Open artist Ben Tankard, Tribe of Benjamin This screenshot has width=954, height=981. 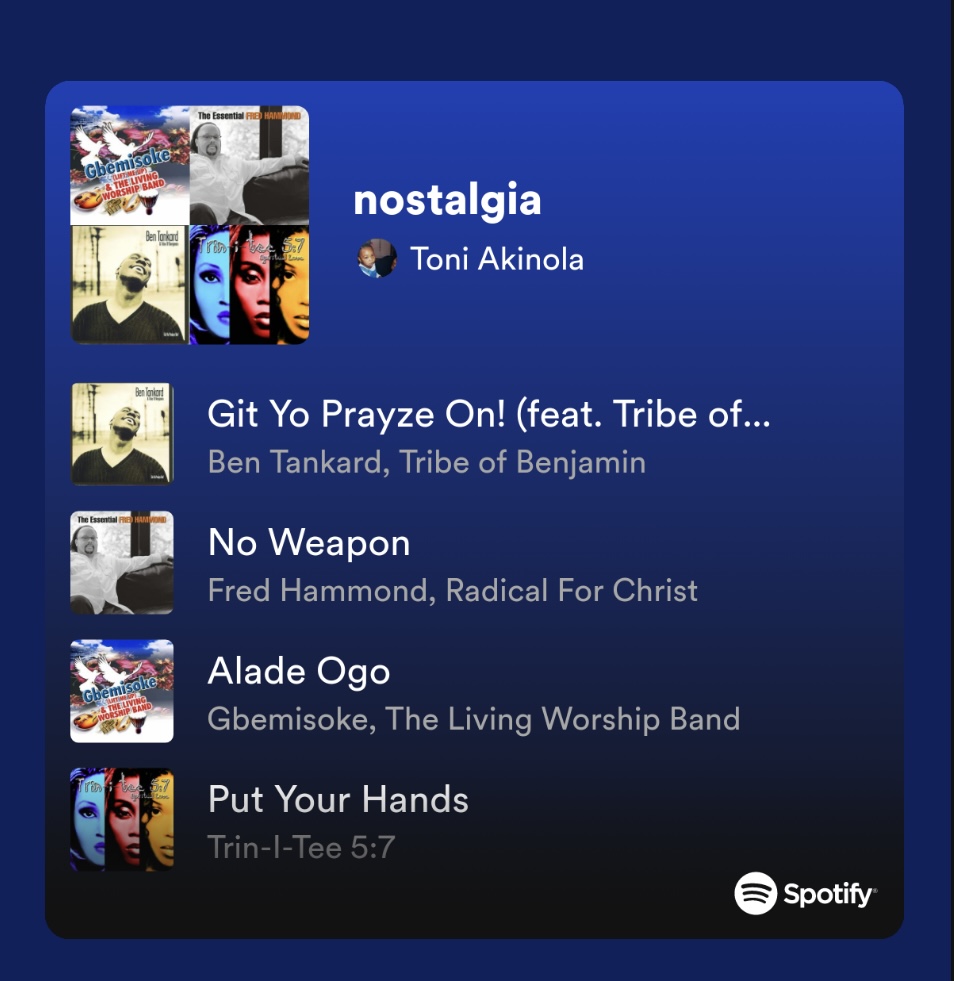coord(427,463)
